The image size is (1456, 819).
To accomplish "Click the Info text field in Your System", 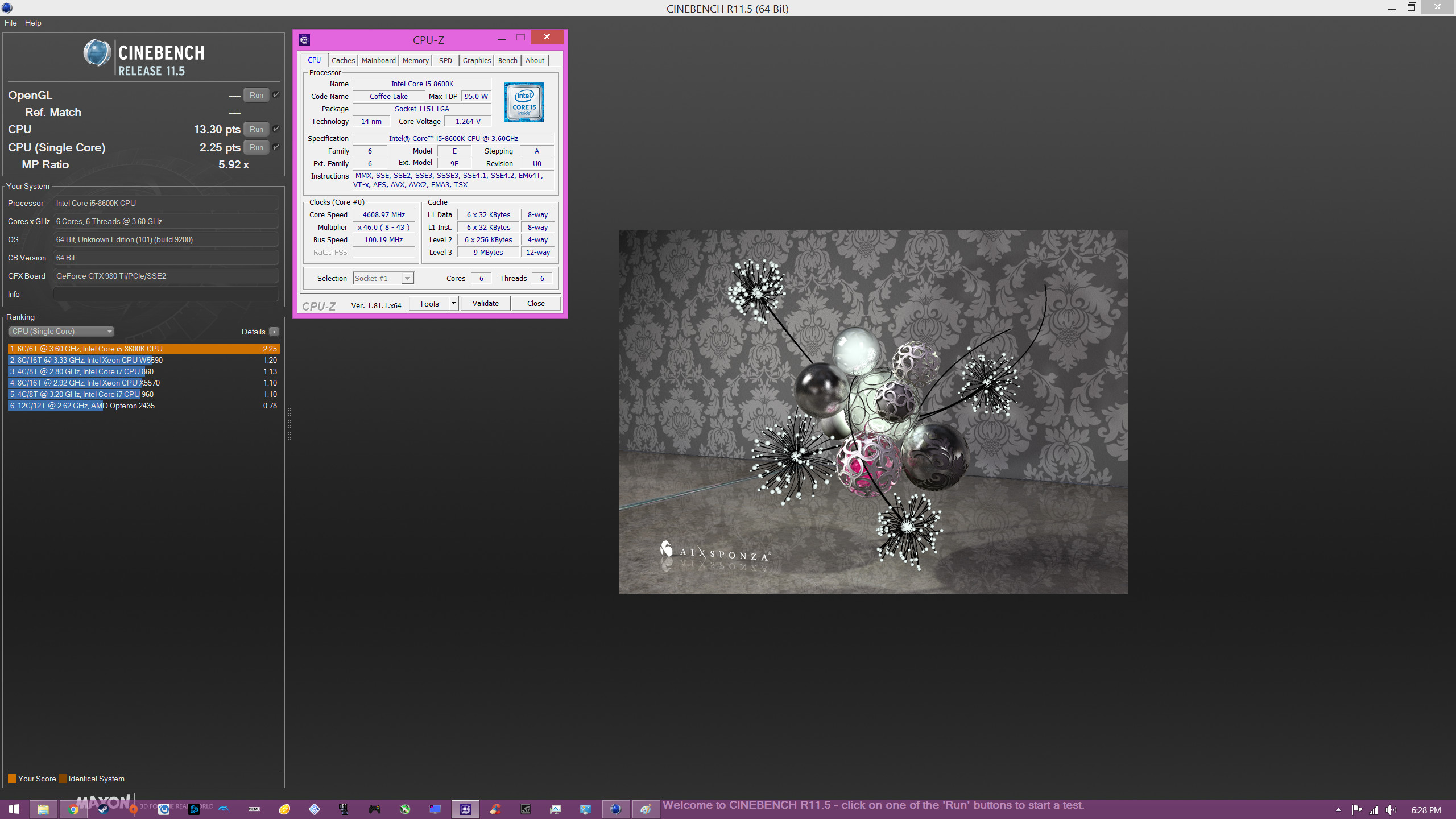I will click(x=166, y=294).
